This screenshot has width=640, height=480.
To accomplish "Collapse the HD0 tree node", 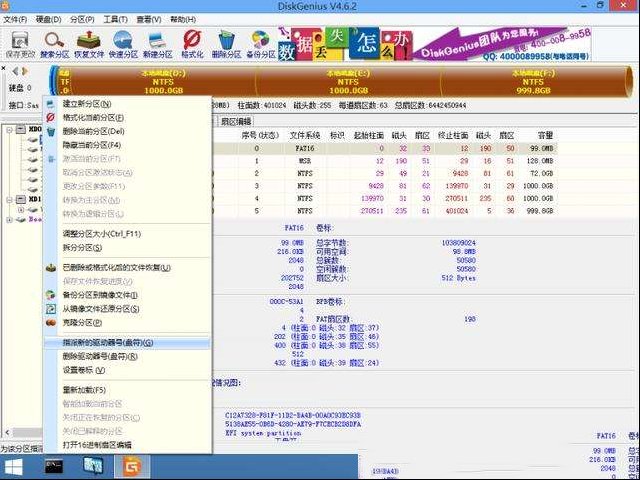I will coord(9,129).
